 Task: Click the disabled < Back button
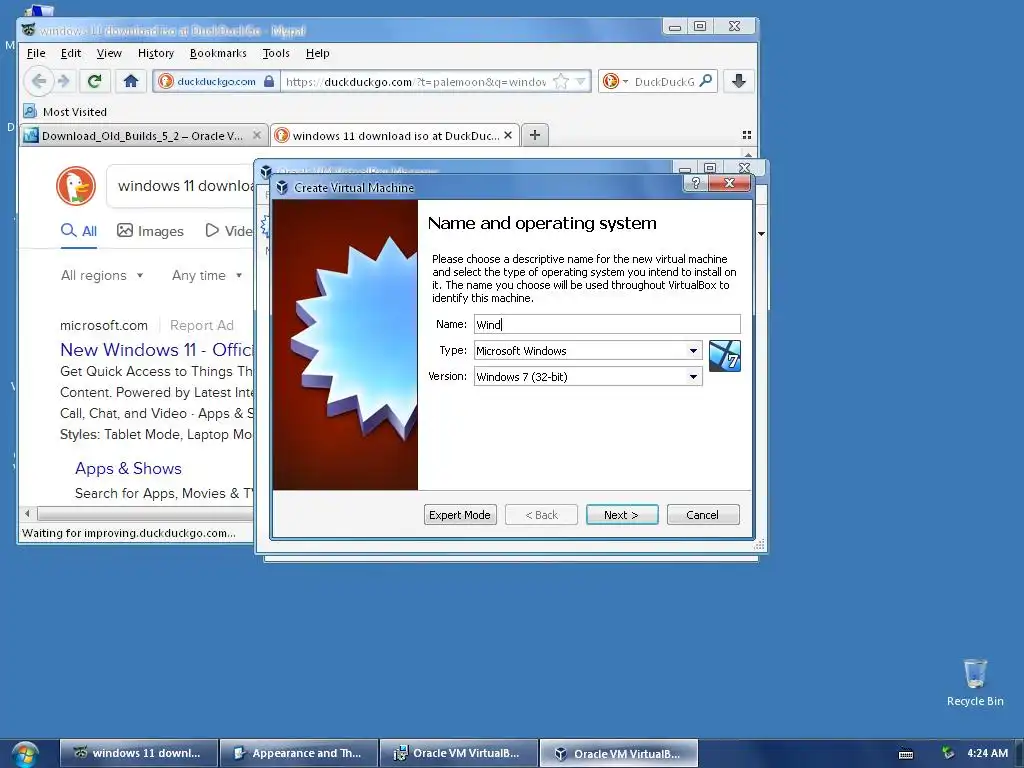tap(541, 515)
